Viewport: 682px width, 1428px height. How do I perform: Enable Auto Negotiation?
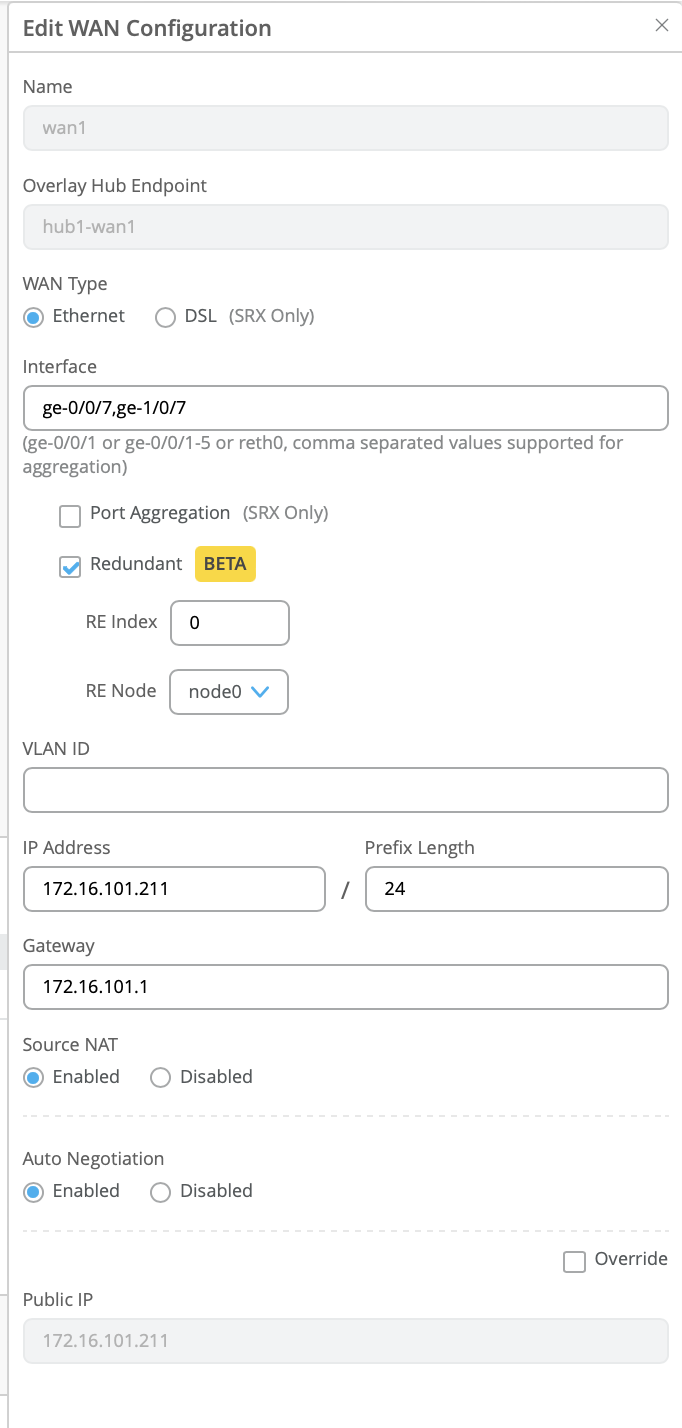[x=34, y=1192]
